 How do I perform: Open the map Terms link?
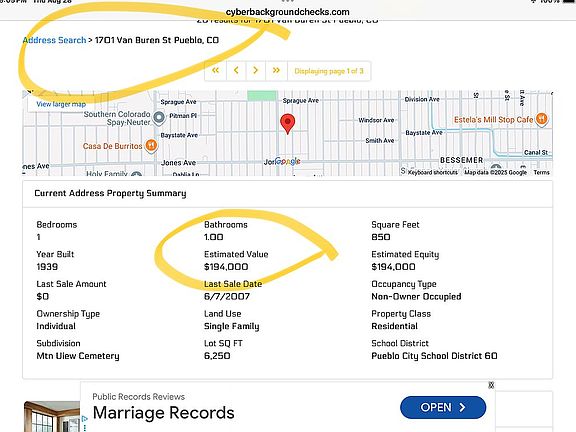(541, 172)
